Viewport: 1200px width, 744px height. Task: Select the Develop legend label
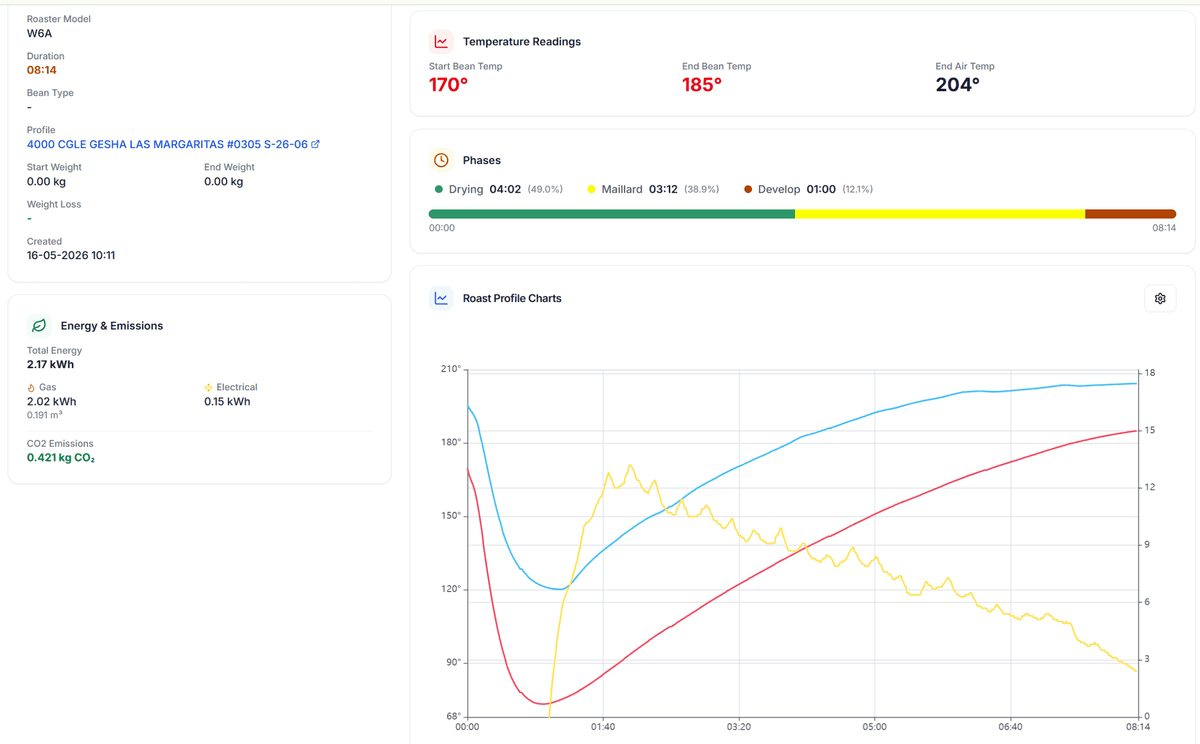(x=779, y=189)
